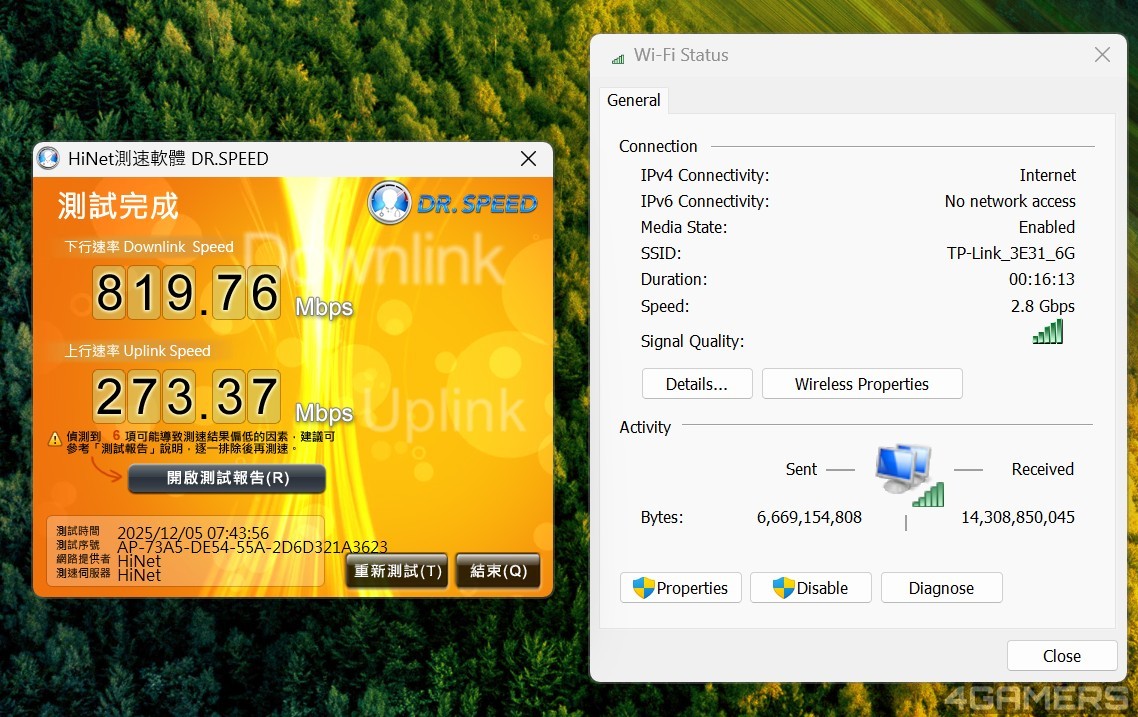This screenshot has width=1138, height=717.
Task: Open the Details... connection dialog
Action: pyautogui.click(x=696, y=384)
